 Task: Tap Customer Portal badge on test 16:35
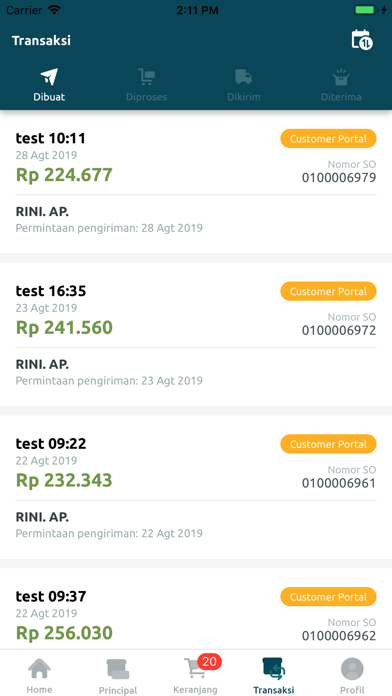click(x=328, y=292)
